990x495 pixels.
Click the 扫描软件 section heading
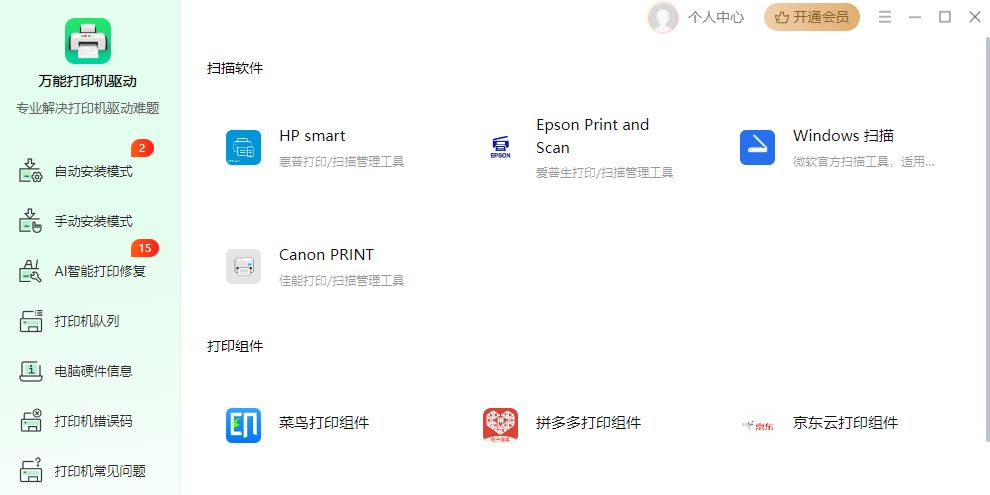coord(235,68)
